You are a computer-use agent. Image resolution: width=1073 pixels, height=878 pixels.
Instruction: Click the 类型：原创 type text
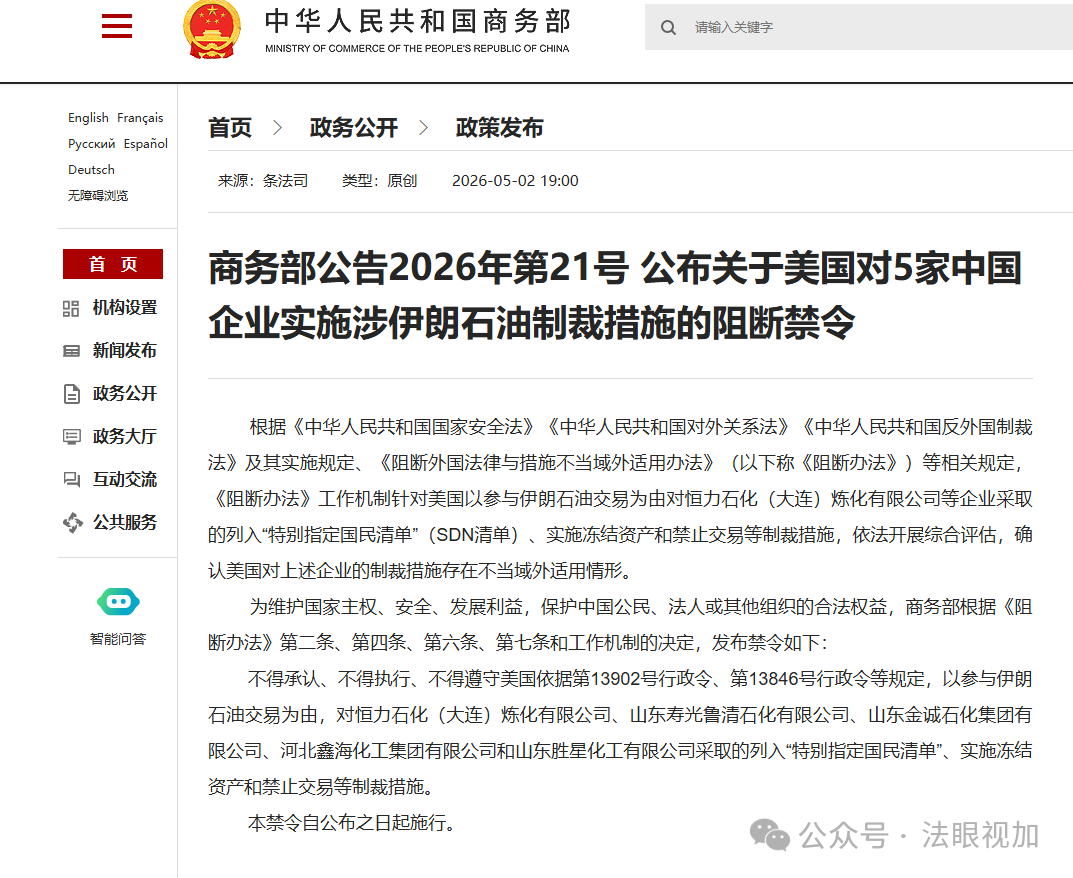pos(380,181)
